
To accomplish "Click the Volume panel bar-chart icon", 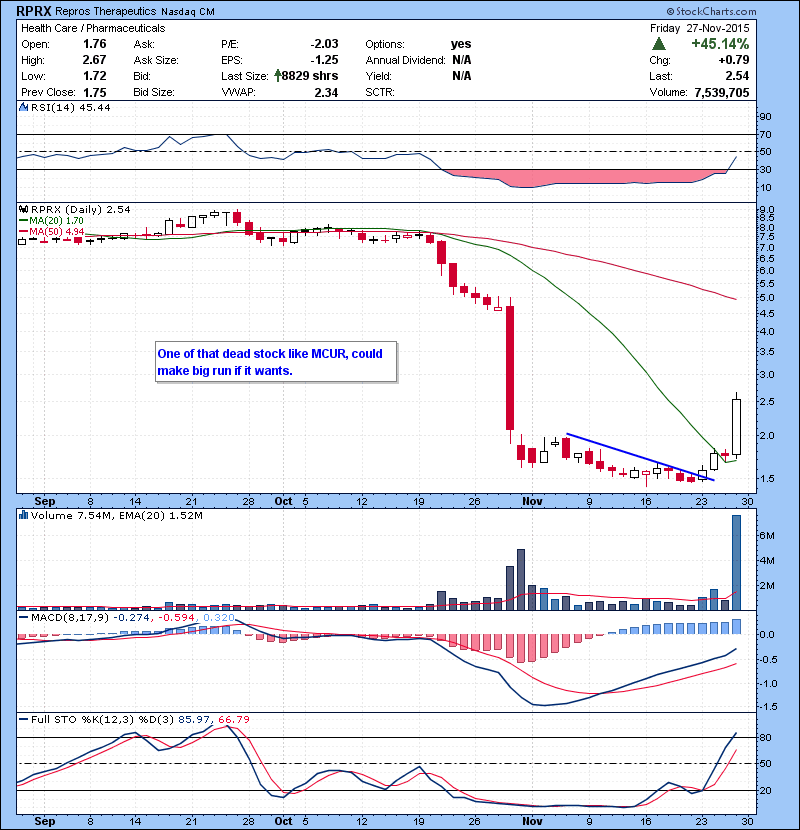I will click(x=23, y=515).
